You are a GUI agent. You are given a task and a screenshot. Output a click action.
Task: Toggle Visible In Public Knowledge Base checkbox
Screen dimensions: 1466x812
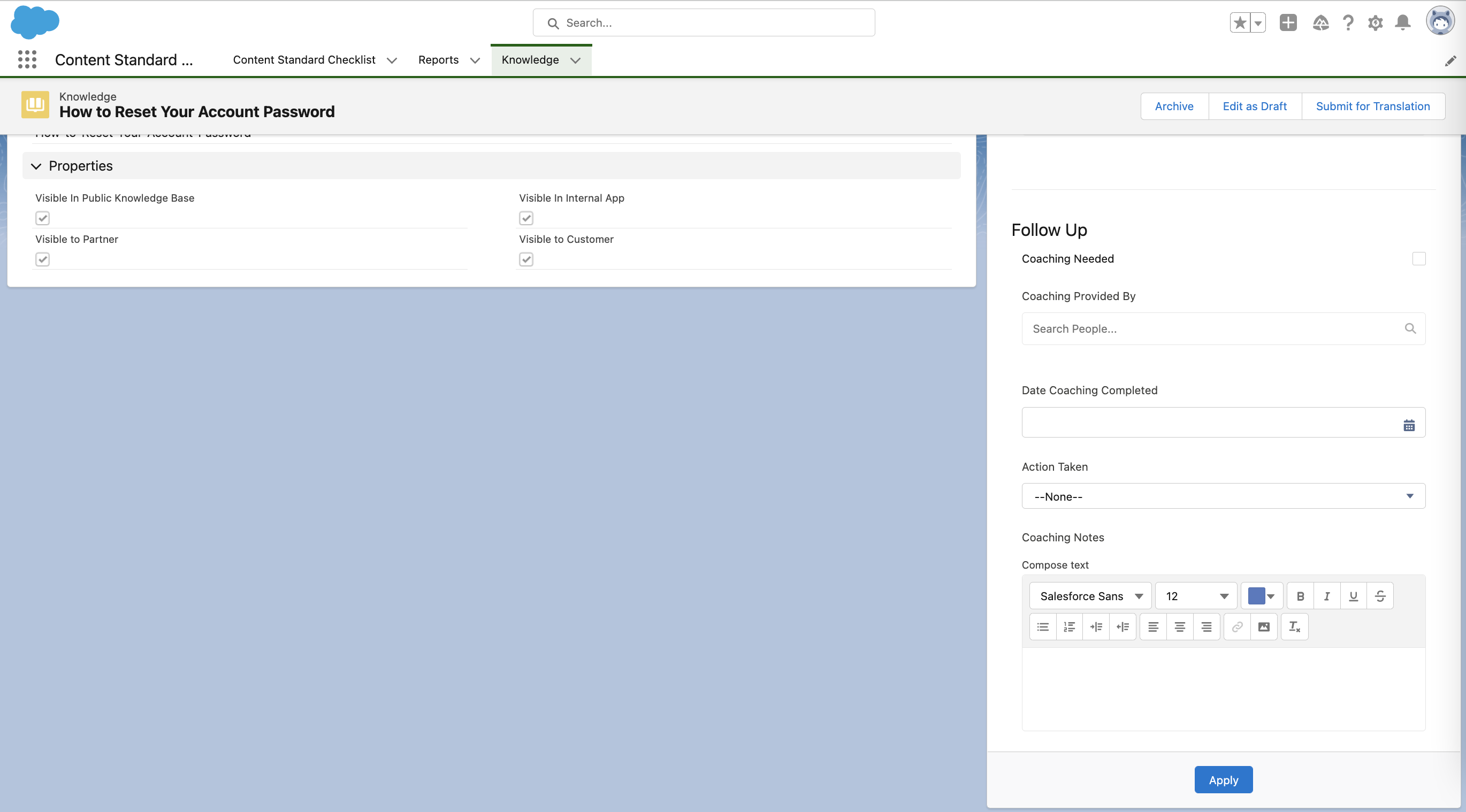tap(43, 218)
